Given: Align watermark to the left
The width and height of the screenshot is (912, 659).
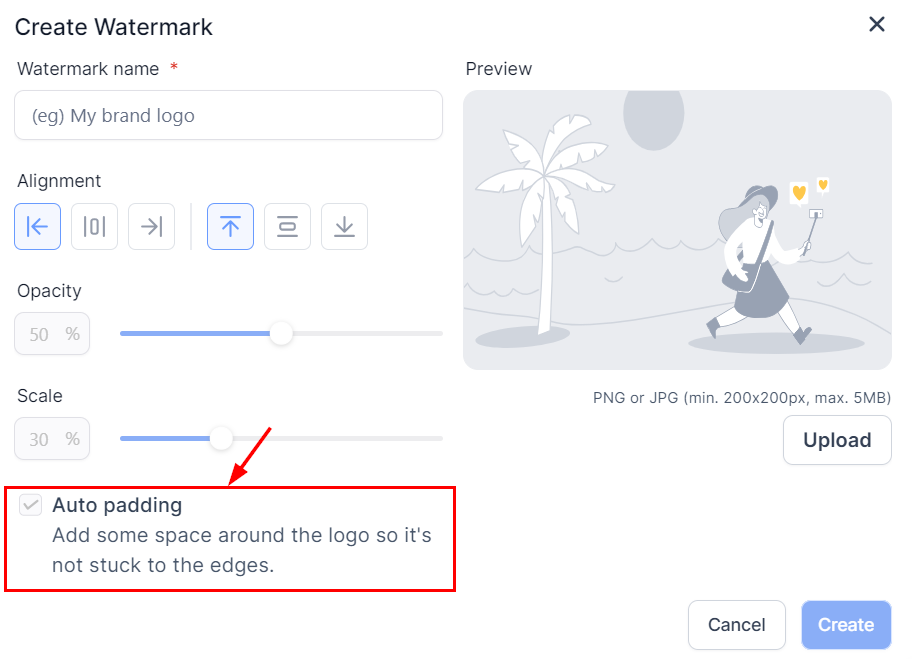Looking at the screenshot, I should point(37,227).
